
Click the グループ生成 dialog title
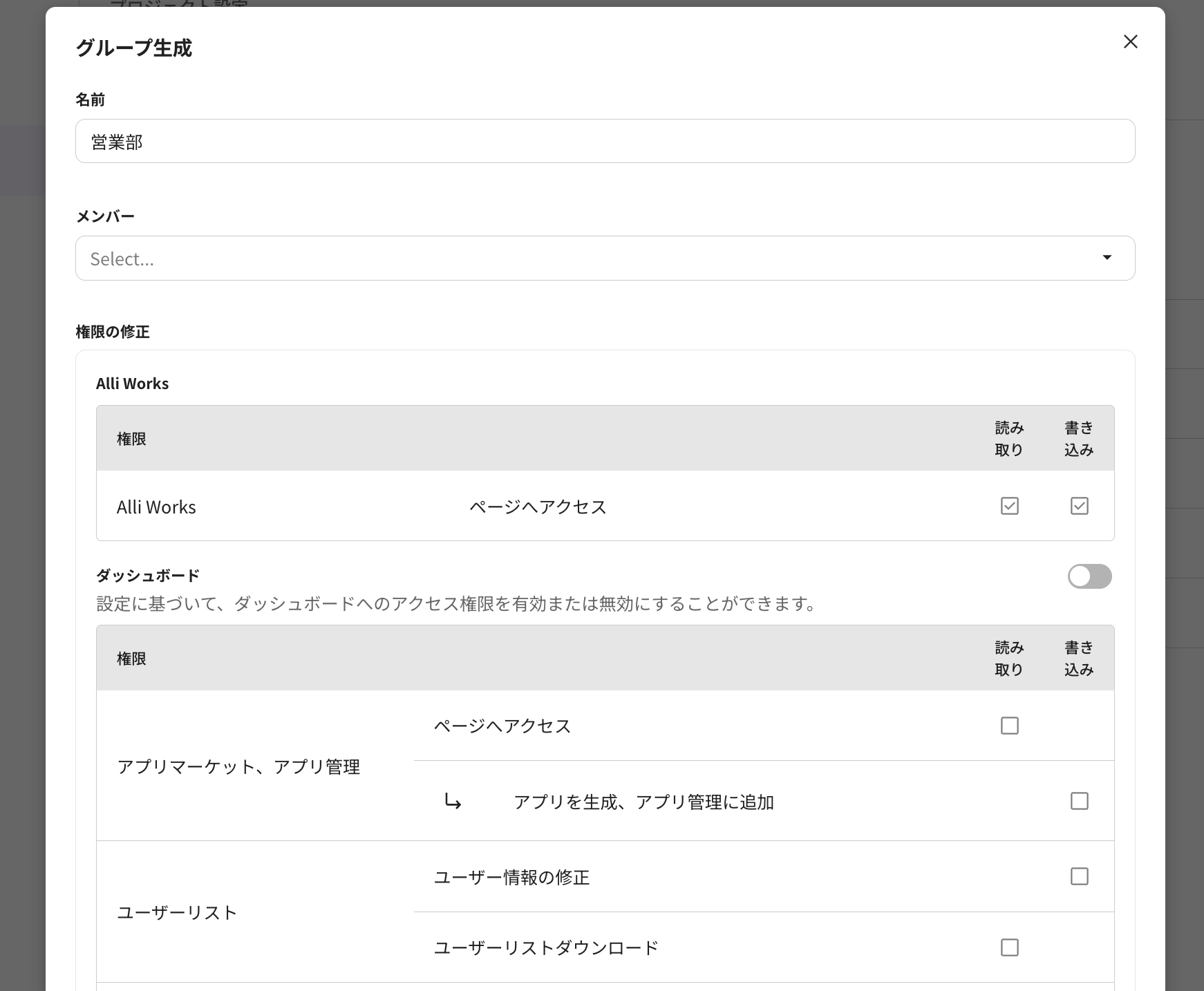tap(133, 48)
